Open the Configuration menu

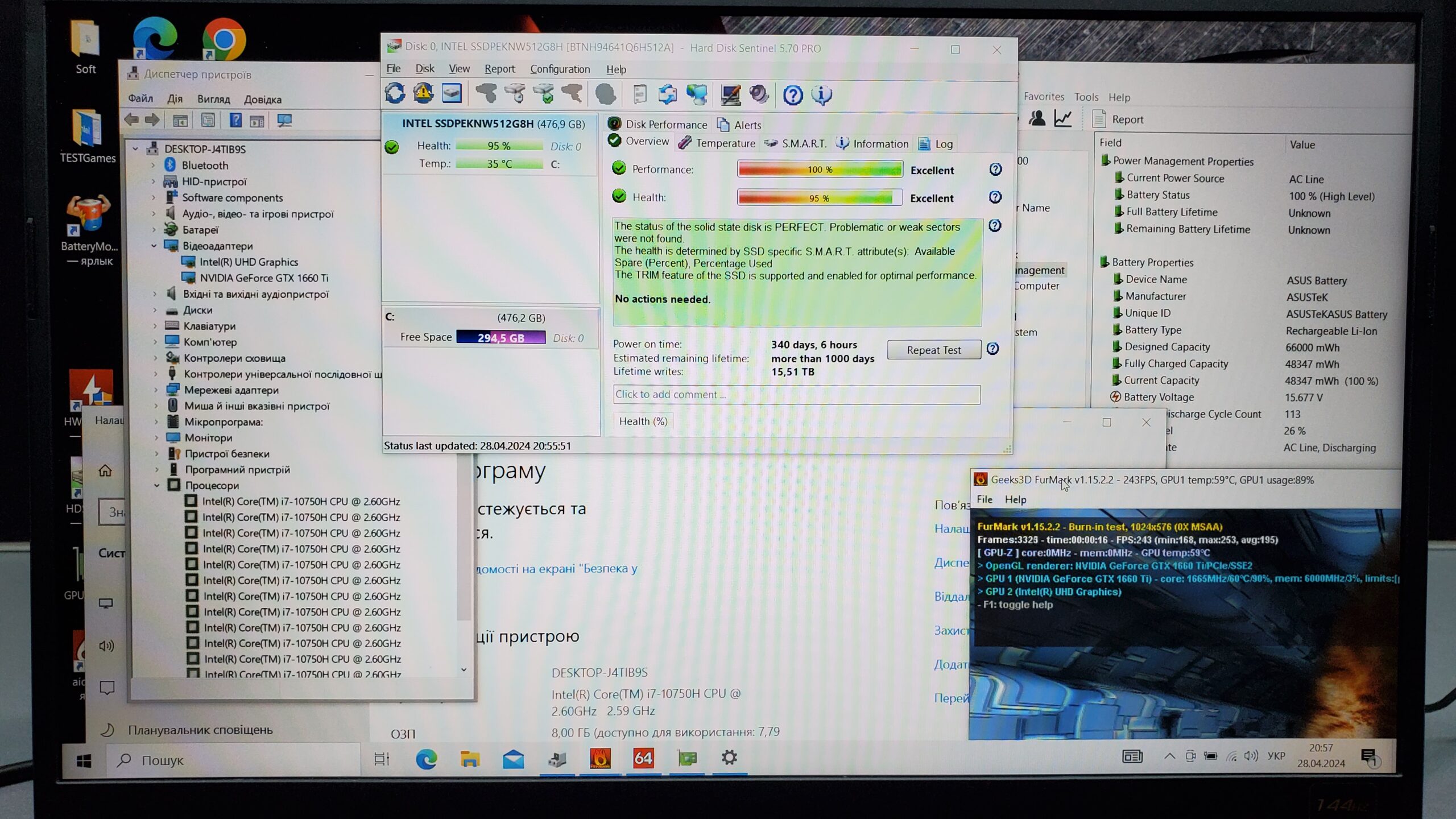pos(560,69)
